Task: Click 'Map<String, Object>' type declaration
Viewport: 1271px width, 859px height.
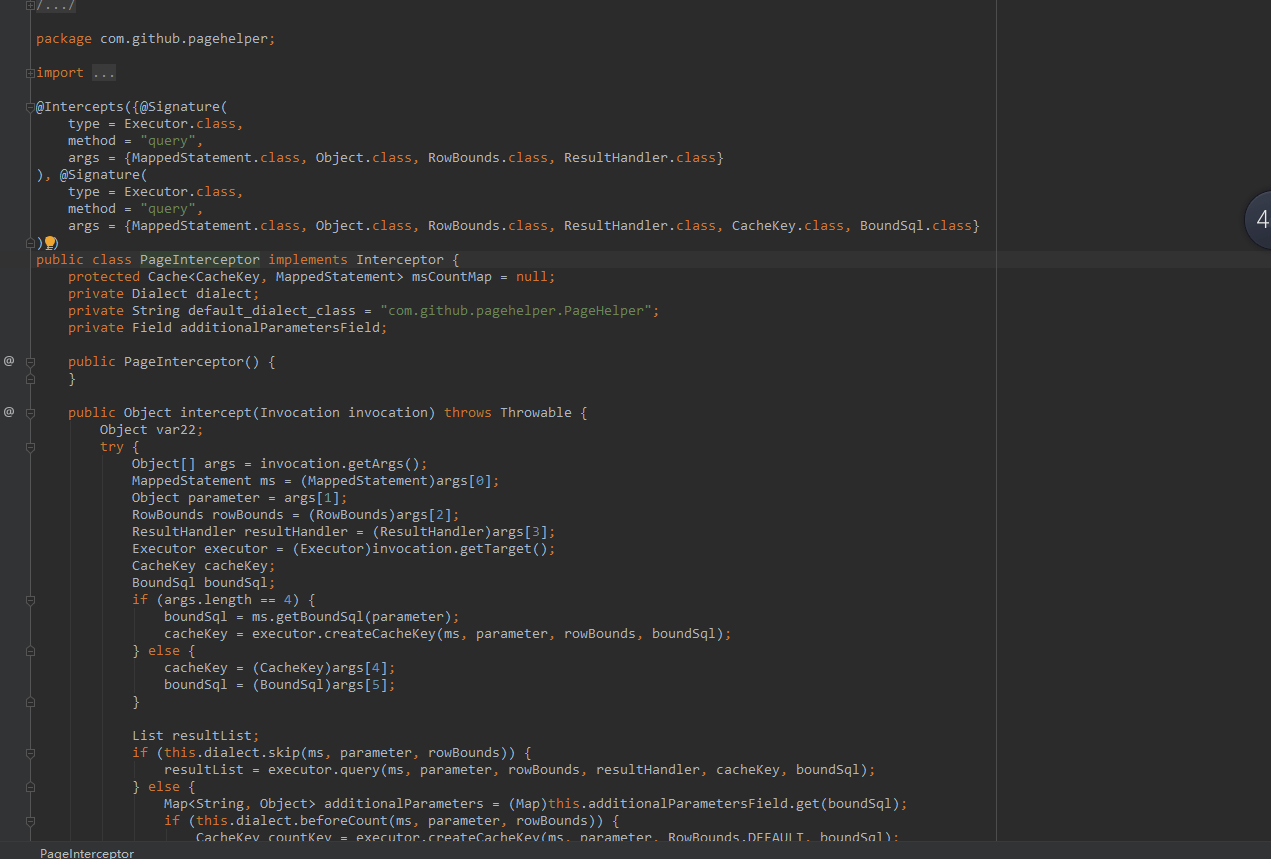Action: click(240, 803)
